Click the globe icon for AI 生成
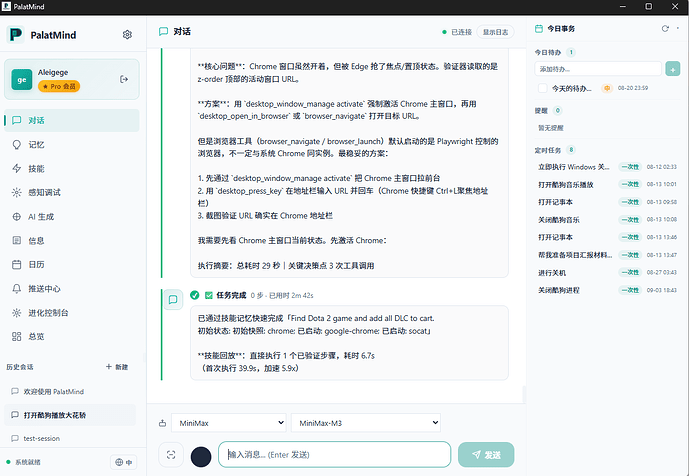Screen dimensions: 689x476 click(x=17, y=216)
